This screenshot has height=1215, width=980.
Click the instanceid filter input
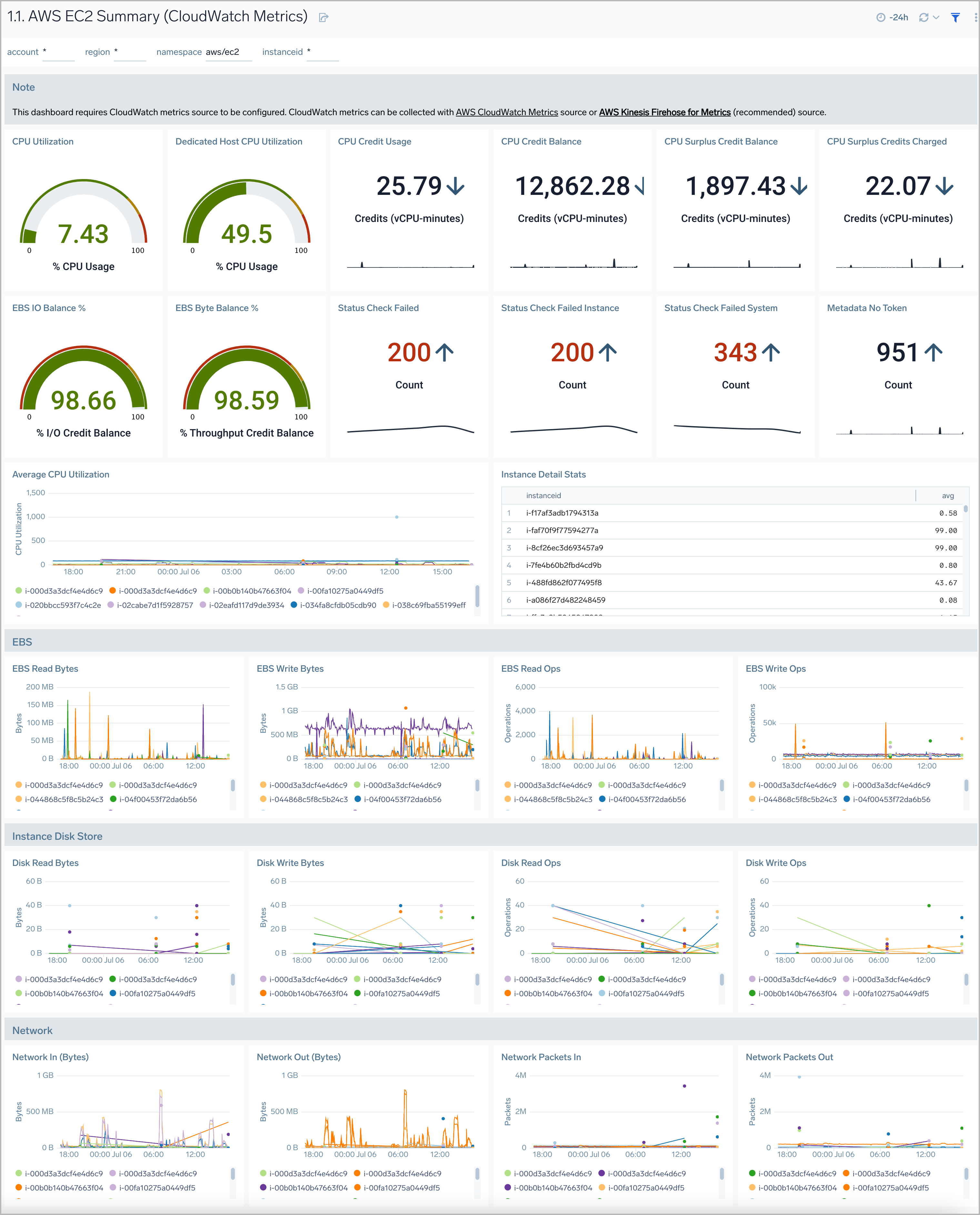point(322,52)
